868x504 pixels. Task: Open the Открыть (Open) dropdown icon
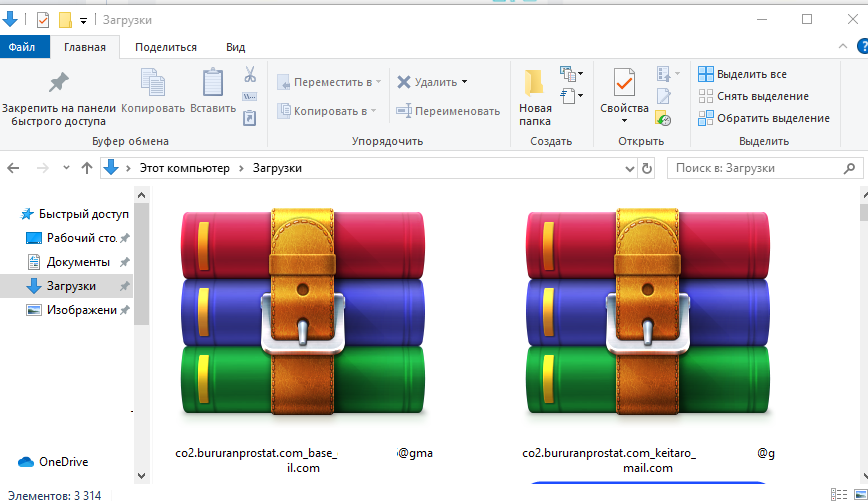tap(668, 74)
